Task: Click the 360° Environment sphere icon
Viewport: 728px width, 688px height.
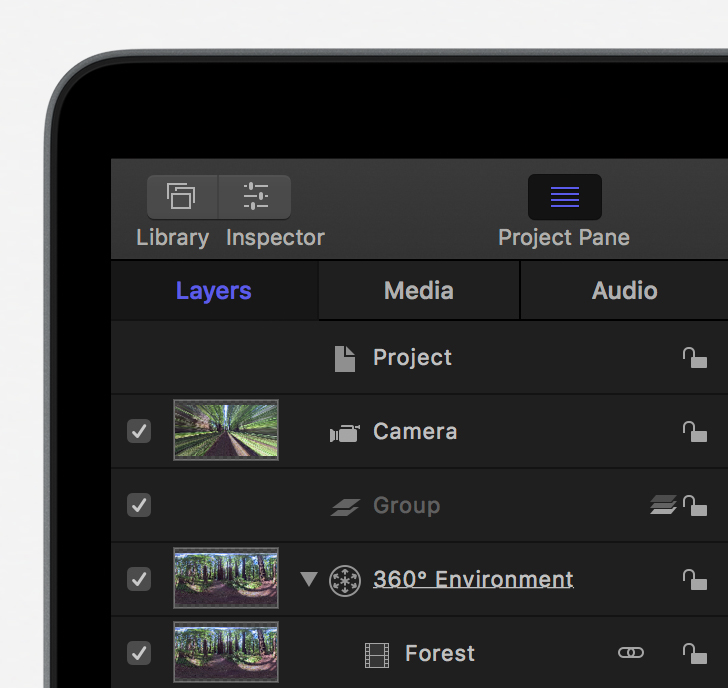Action: pyautogui.click(x=344, y=581)
